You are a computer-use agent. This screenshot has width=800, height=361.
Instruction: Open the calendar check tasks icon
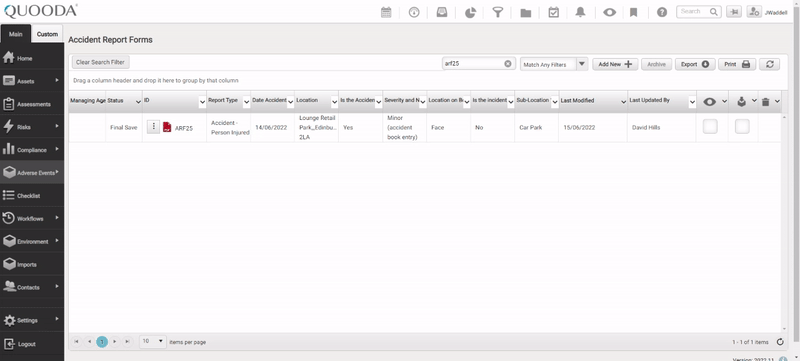tap(554, 12)
